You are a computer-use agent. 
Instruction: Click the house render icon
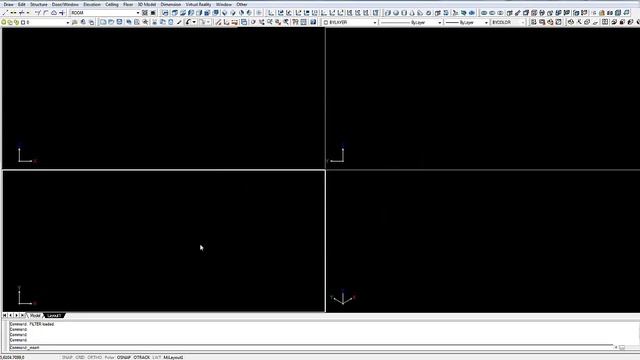click(x=602, y=13)
